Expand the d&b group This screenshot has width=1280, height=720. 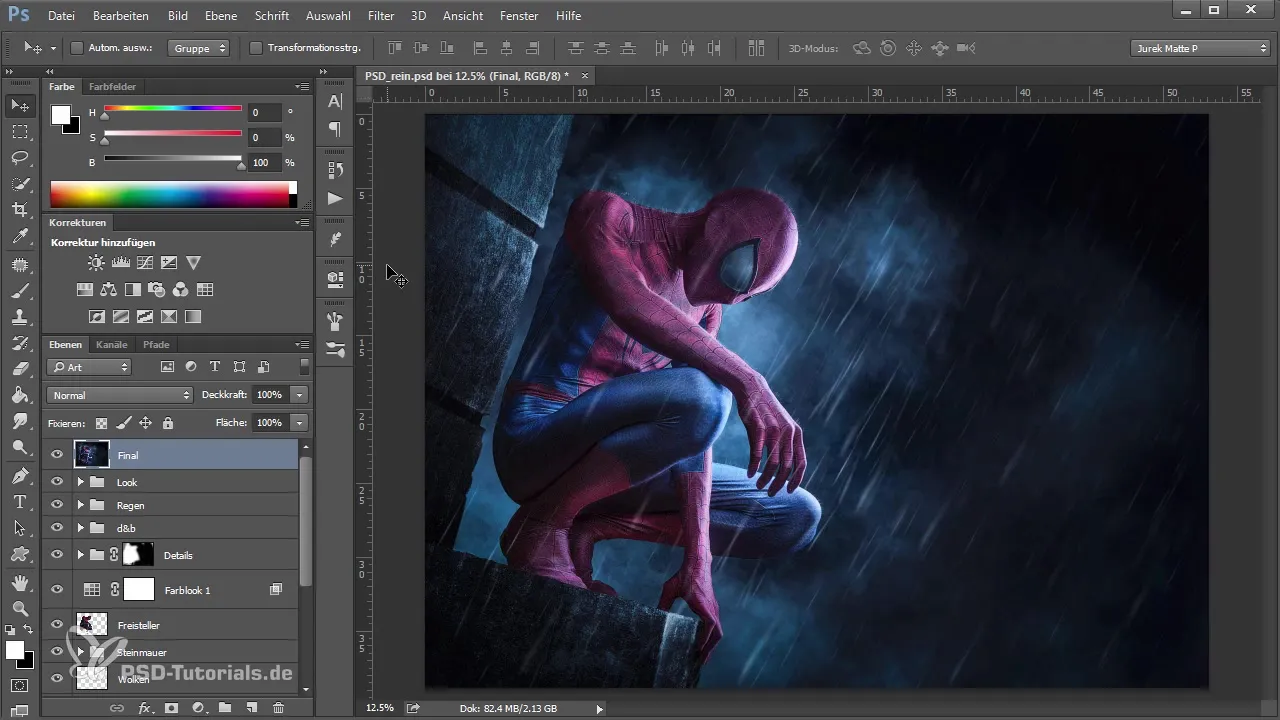coord(80,527)
